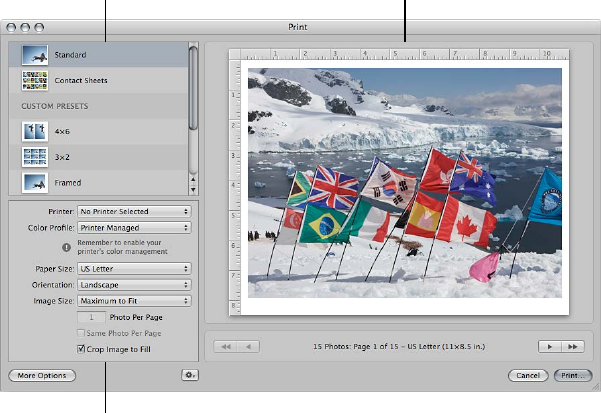The width and height of the screenshot is (601, 413).
Task: Click the preset list scrollbar thumb
Action: point(193,88)
